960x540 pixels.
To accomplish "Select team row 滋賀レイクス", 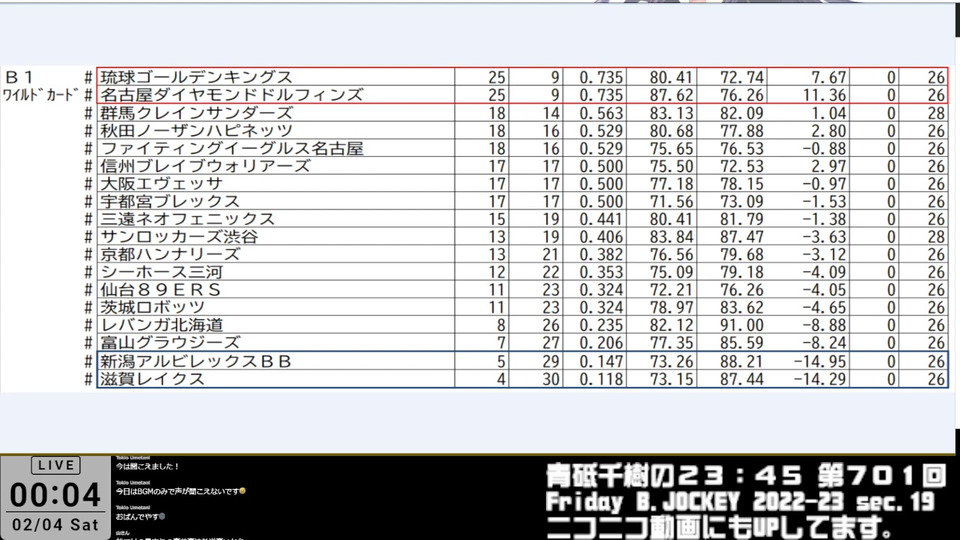I will pyautogui.click(x=522, y=379).
